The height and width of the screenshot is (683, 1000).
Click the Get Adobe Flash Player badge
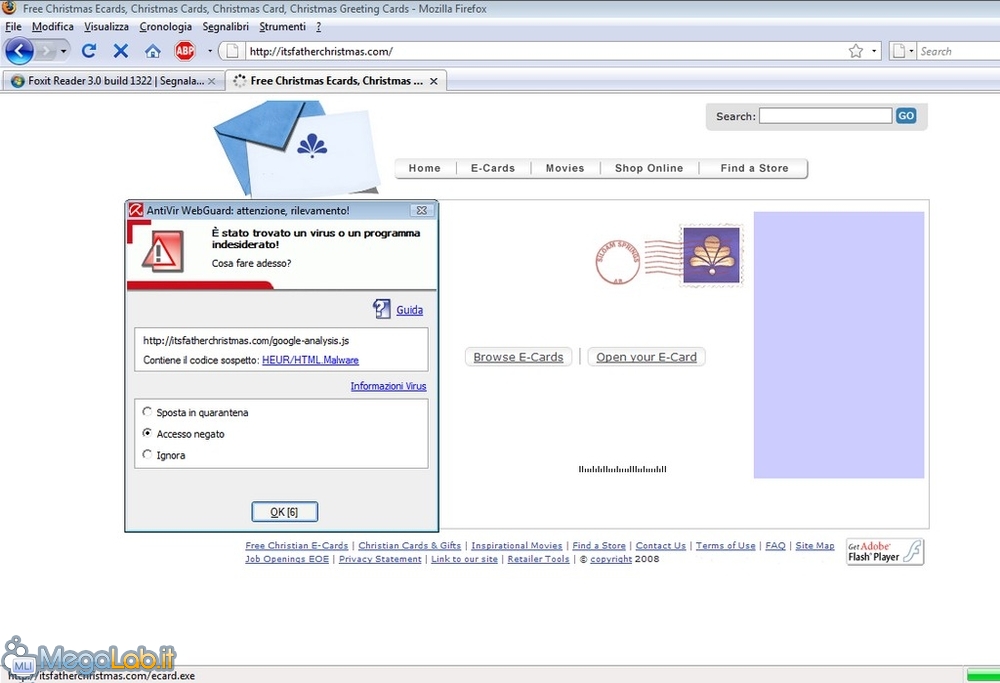click(885, 551)
